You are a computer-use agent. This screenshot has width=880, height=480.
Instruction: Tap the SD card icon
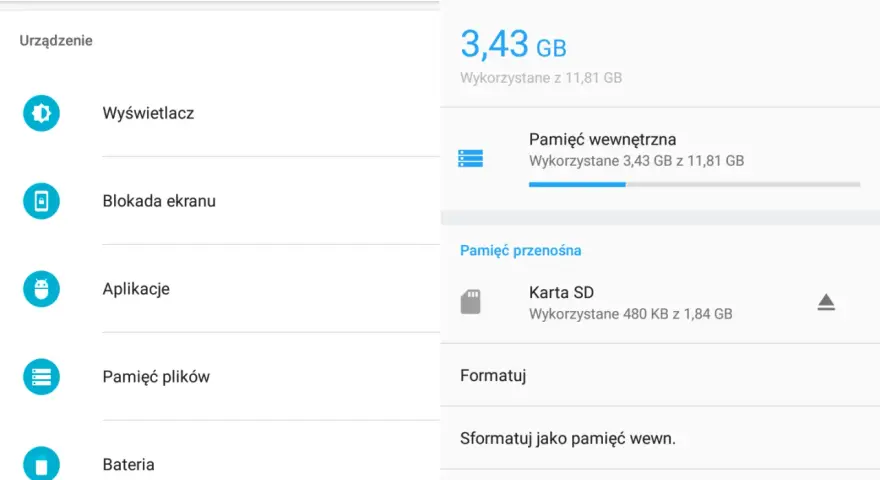pyautogui.click(x=470, y=302)
